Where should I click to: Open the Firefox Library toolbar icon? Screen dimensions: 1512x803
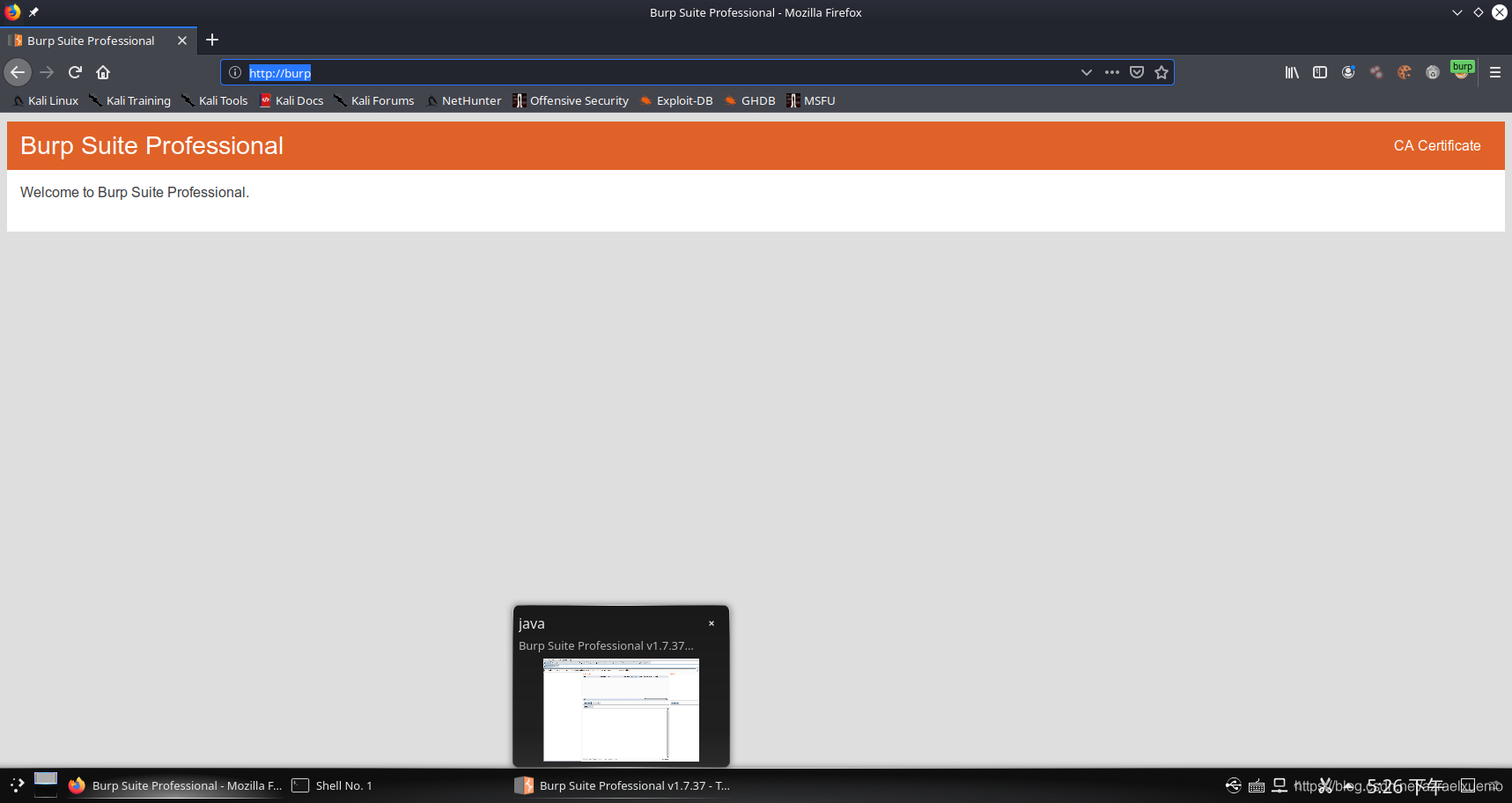pyautogui.click(x=1292, y=72)
